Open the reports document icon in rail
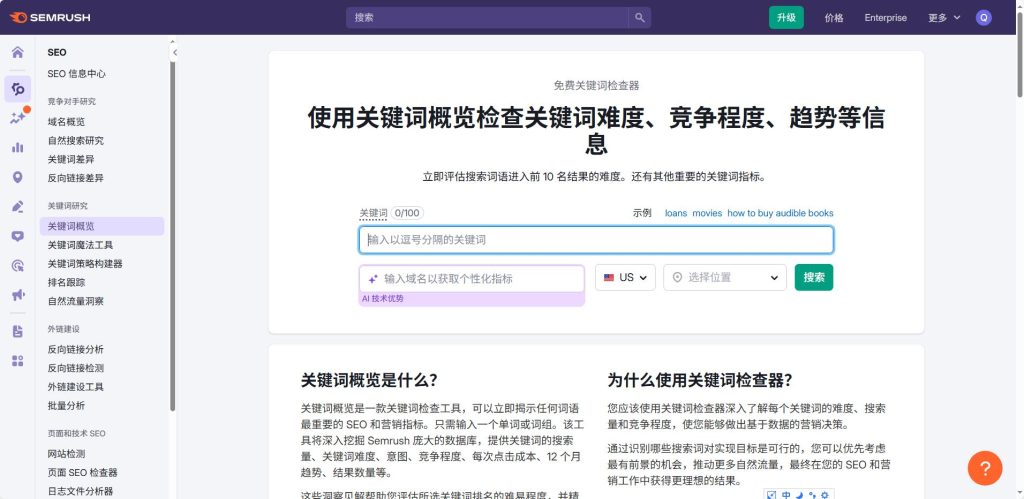This screenshot has height=499, width=1024. [18, 331]
